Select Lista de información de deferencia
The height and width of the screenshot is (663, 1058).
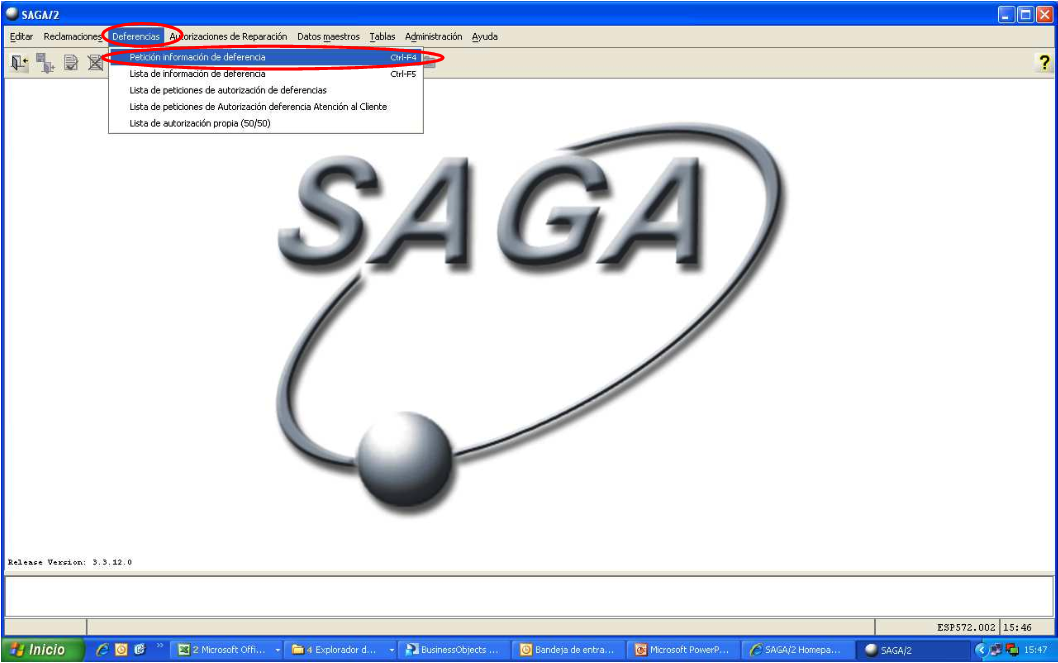(266, 74)
